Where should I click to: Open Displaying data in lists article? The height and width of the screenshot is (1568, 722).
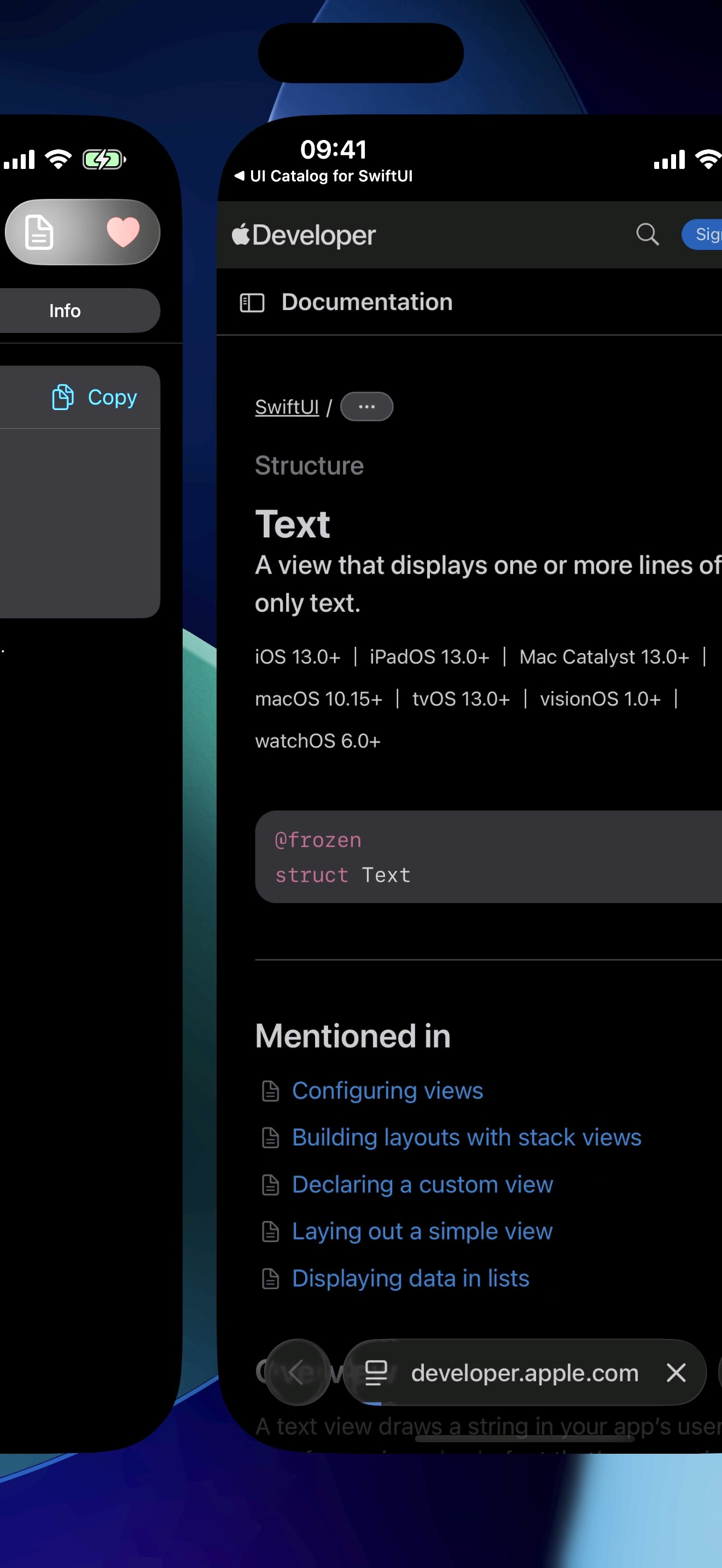coord(411,1278)
